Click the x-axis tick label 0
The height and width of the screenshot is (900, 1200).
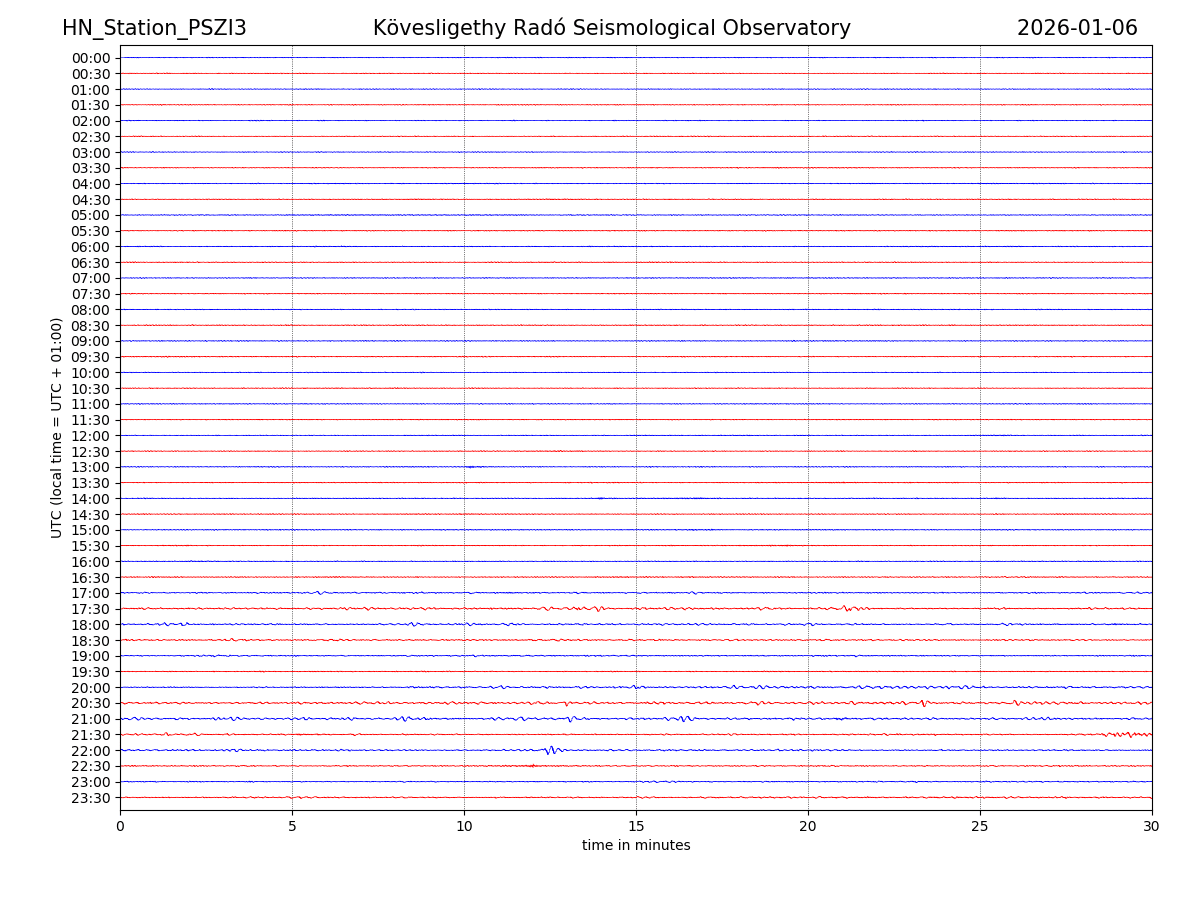tap(120, 826)
